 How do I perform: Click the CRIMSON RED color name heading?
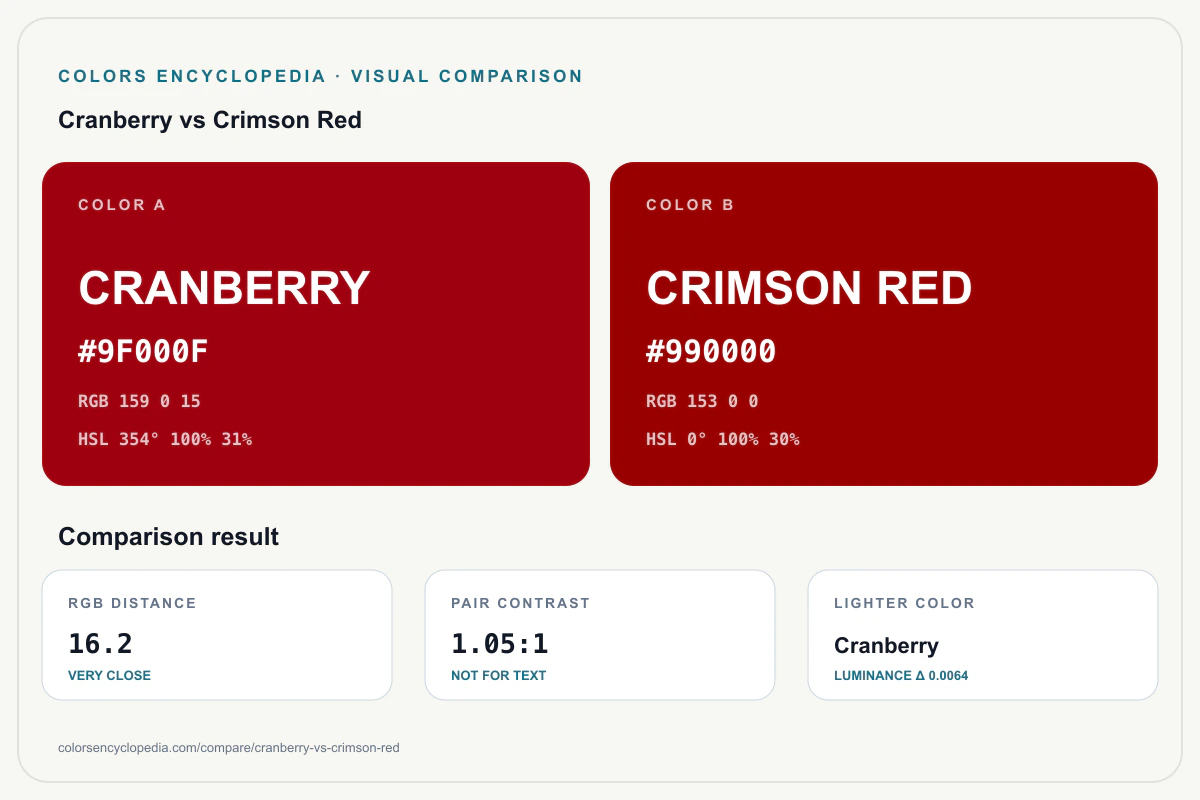(x=809, y=288)
